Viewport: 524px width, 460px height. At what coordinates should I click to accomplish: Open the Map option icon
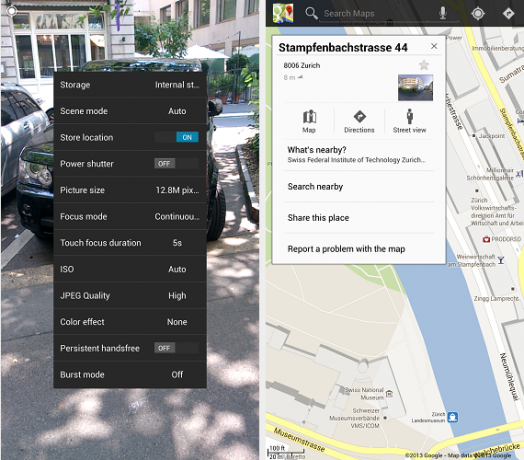pyautogui.click(x=309, y=121)
